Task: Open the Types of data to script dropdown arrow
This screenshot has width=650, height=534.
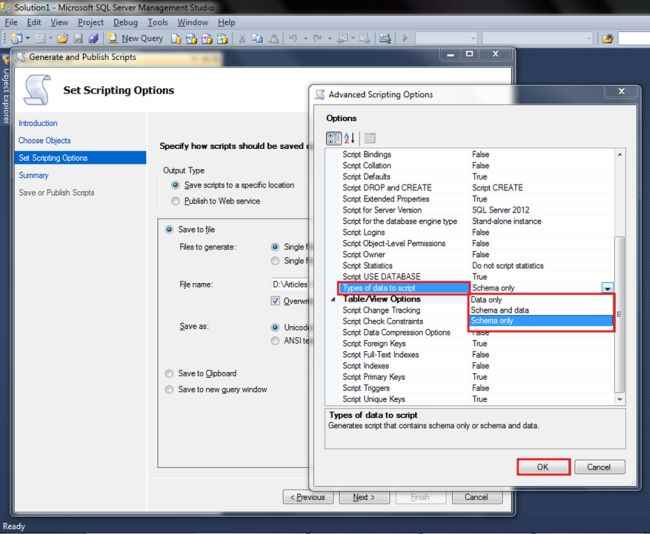Action: tap(607, 287)
